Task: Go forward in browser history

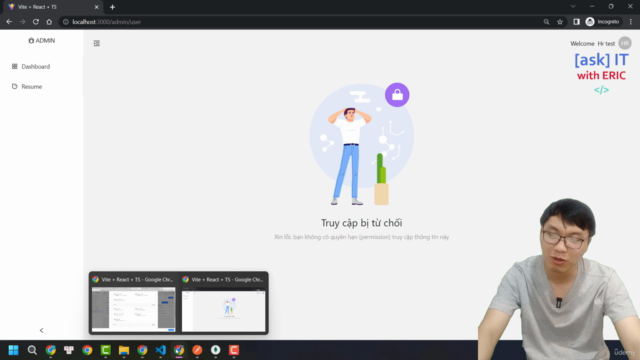Action: 22,22
